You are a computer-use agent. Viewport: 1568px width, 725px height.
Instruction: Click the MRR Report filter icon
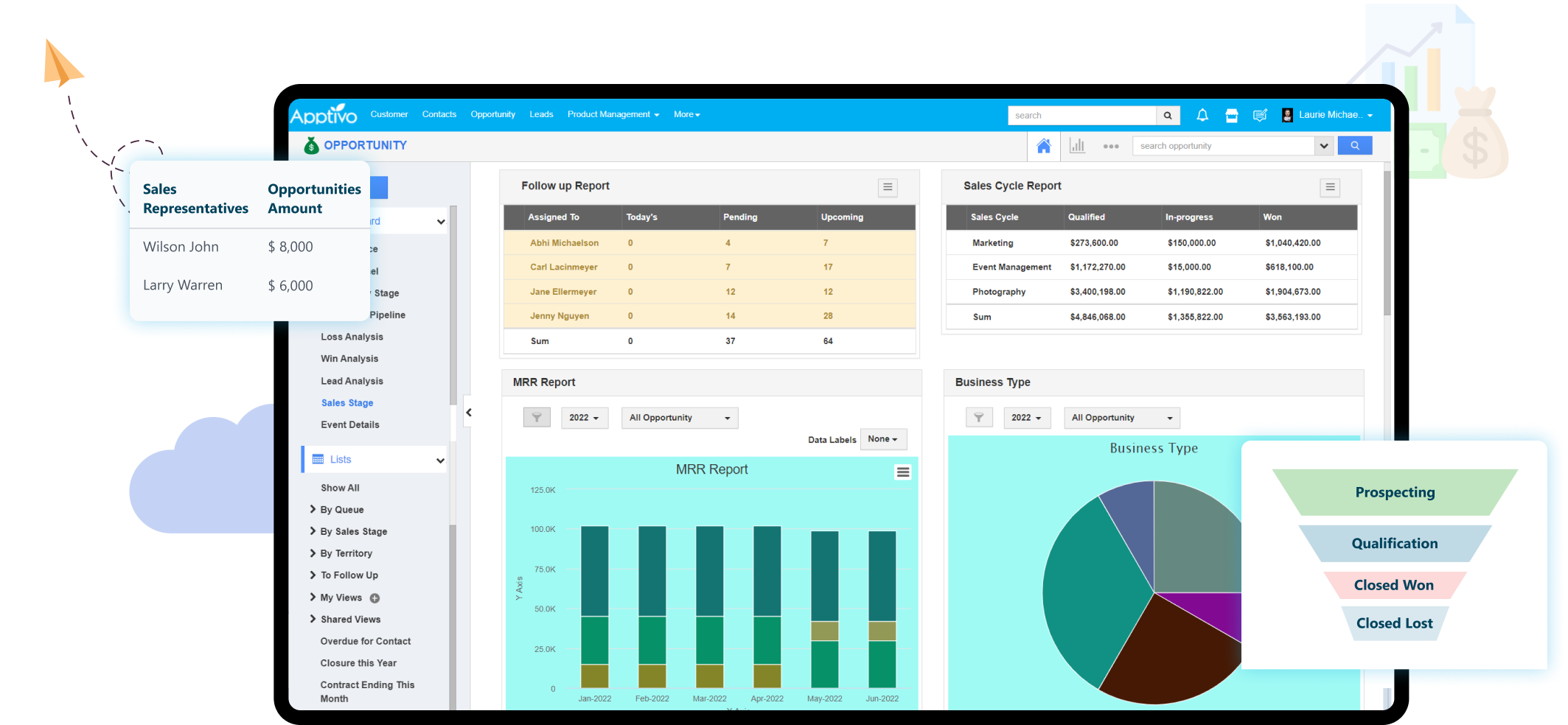tap(537, 418)
